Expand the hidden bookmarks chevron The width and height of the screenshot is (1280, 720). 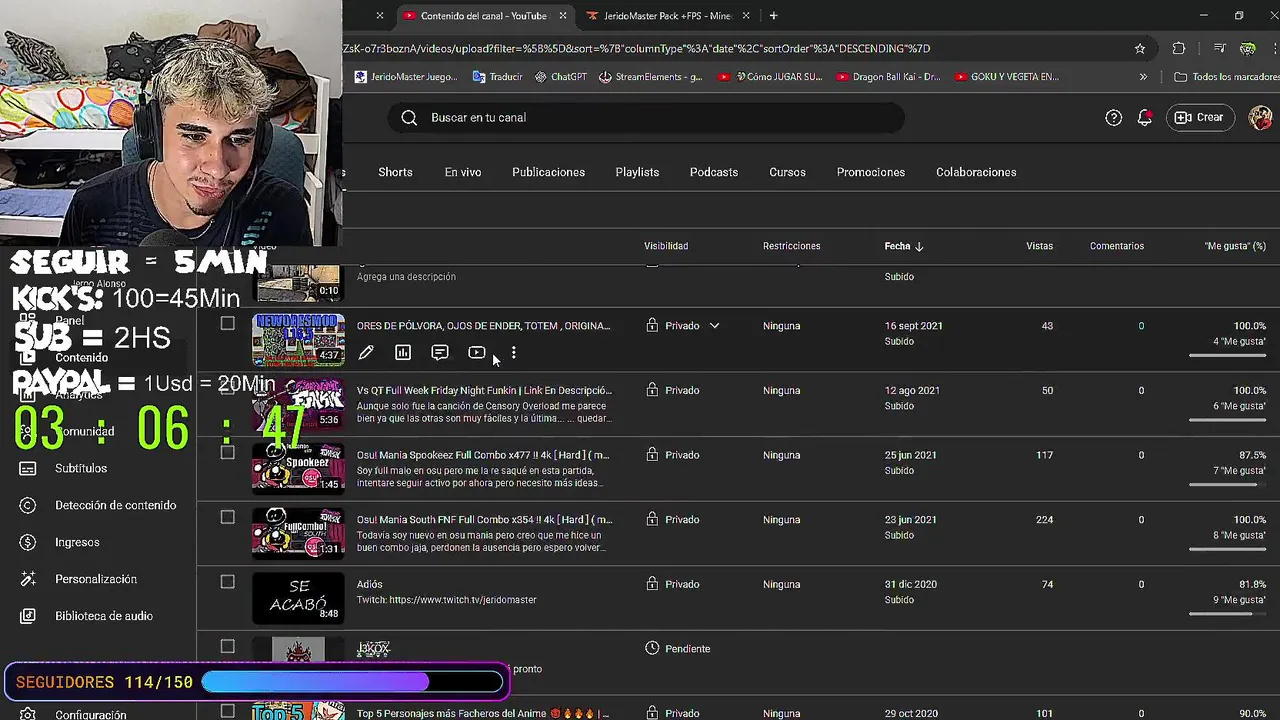[x=1143, y=77]
